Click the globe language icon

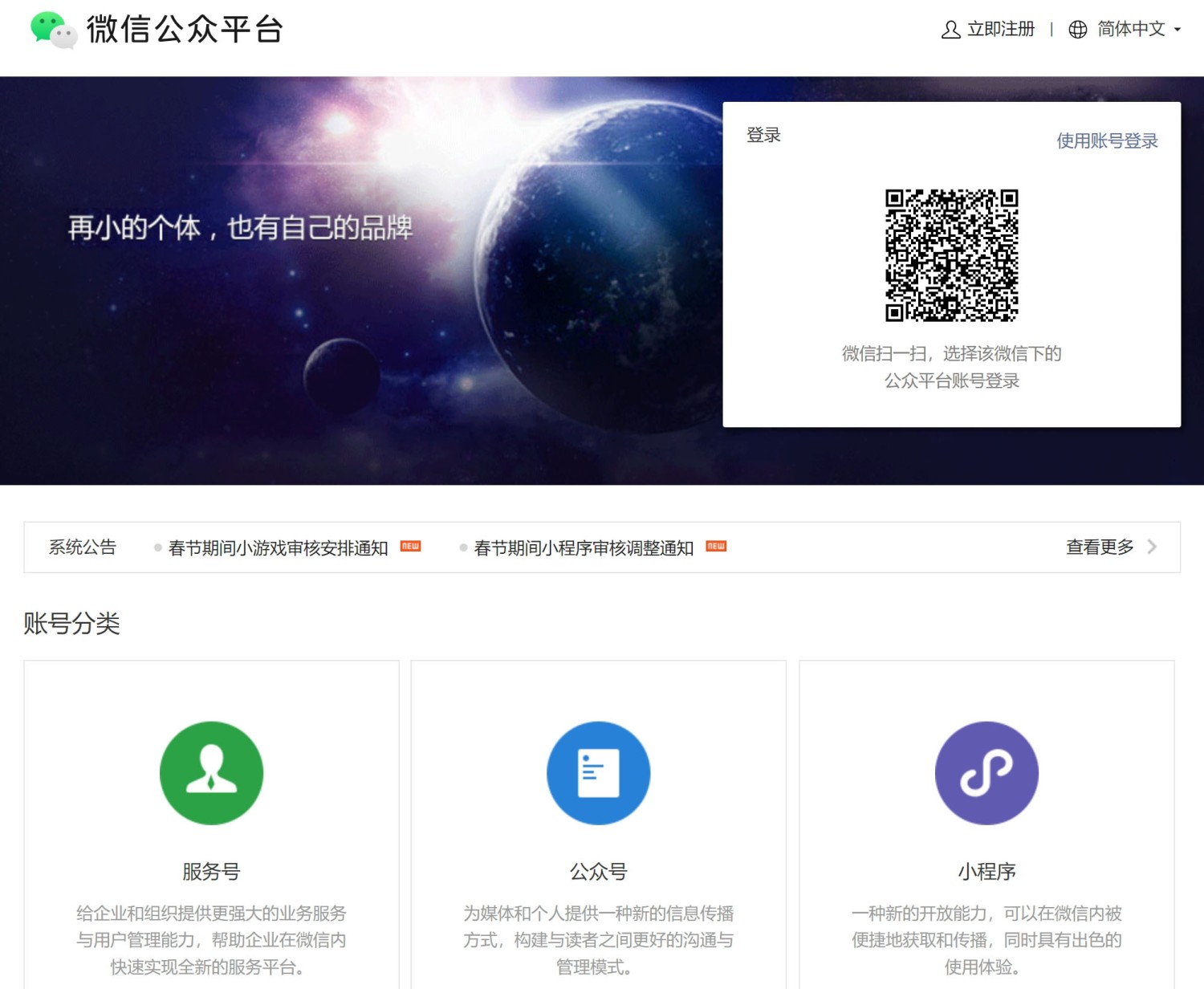pos(1077,30)
